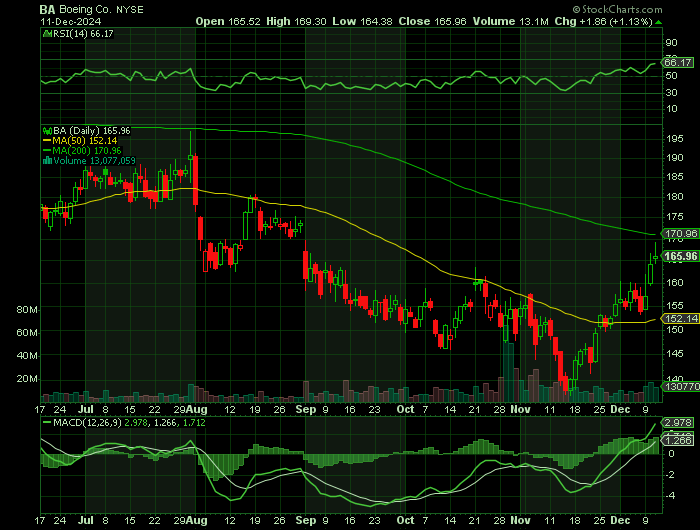Click 'Nov' on the price chart date axis
Image resolution: width=700 pixels, height=530 pixels.
click(x=520, y=409)
